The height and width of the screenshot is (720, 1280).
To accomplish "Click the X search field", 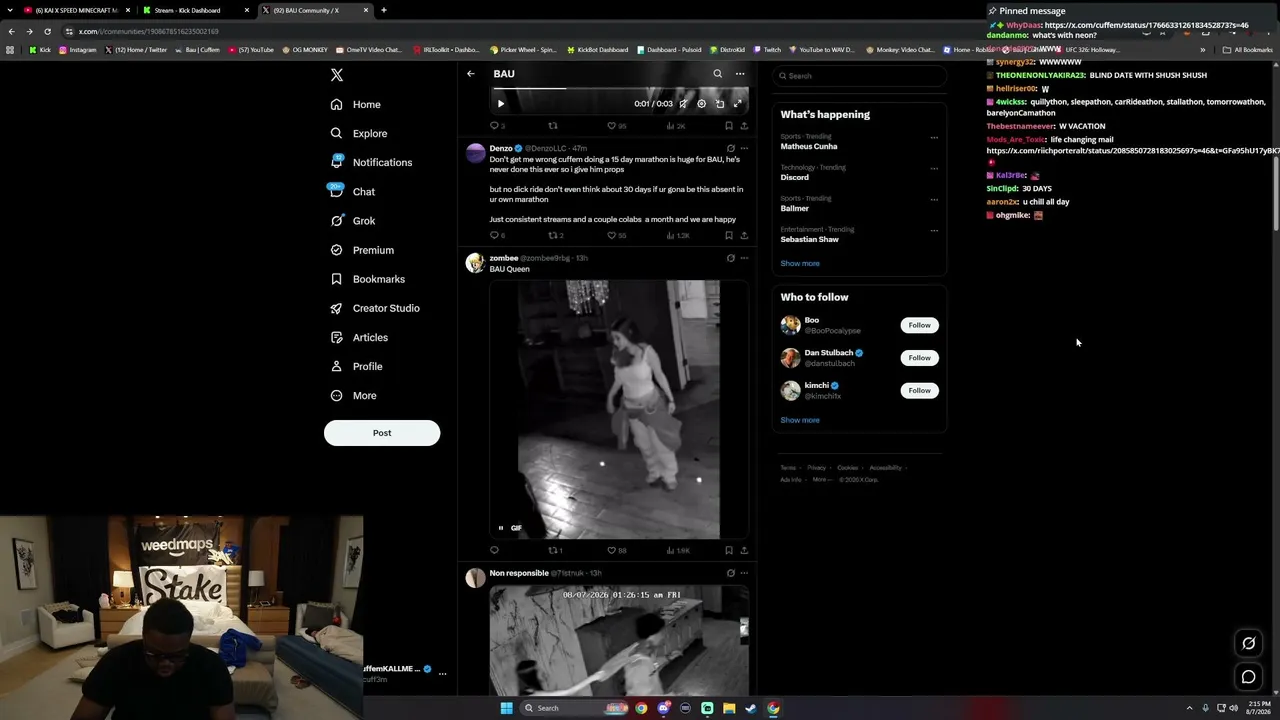I will coord(859,76).
